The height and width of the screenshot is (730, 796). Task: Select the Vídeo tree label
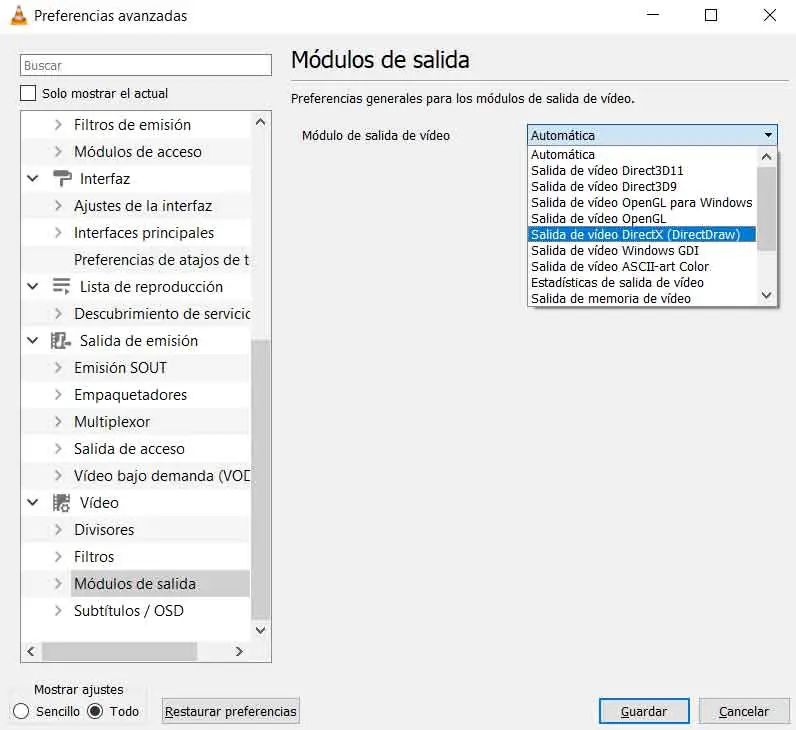click(x=100, y=503)
